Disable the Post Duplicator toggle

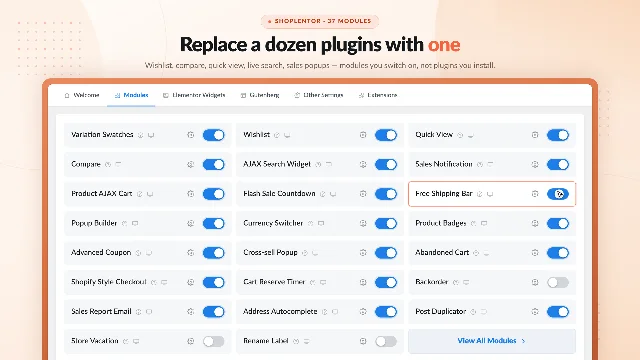tap(558, 311)
